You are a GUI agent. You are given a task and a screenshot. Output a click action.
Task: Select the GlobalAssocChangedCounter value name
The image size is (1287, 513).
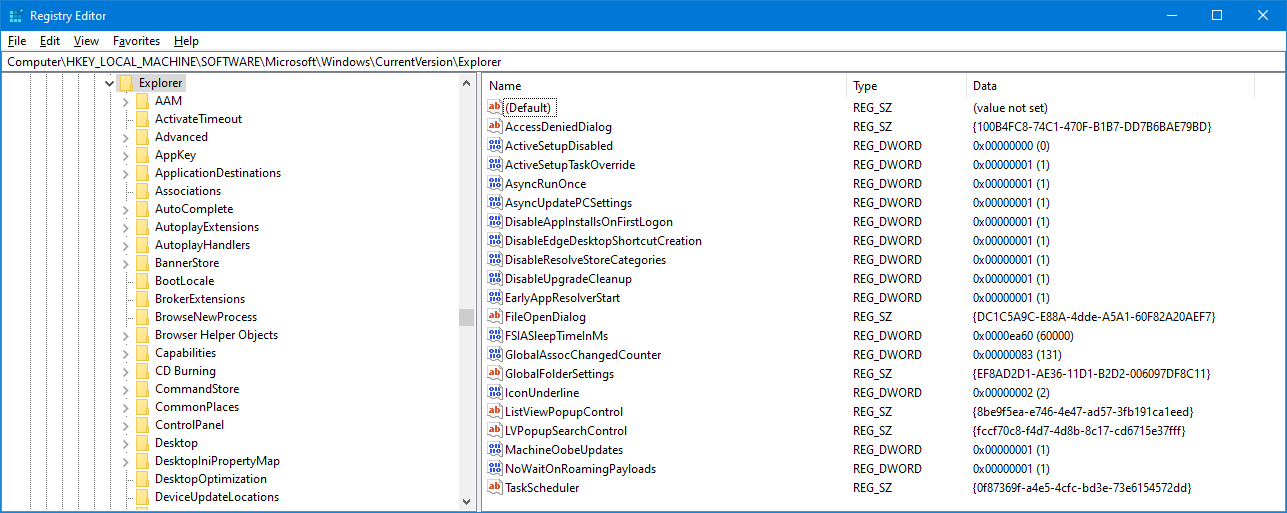coord(583,355)
